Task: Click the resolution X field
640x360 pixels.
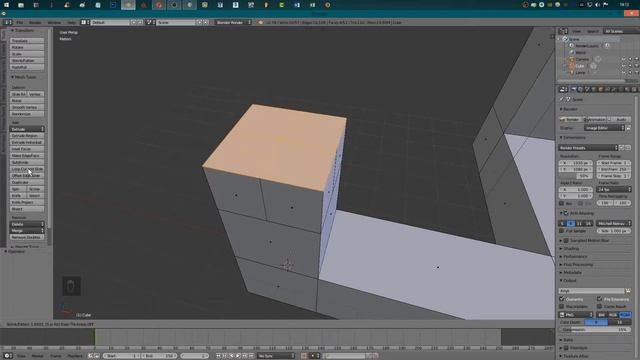Action: pyautogui.click(x=576, y=163)
